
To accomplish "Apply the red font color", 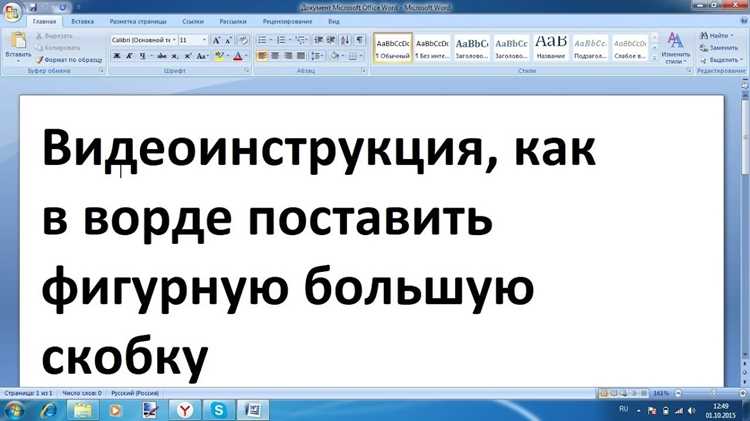I will click(x=238, y=56).
